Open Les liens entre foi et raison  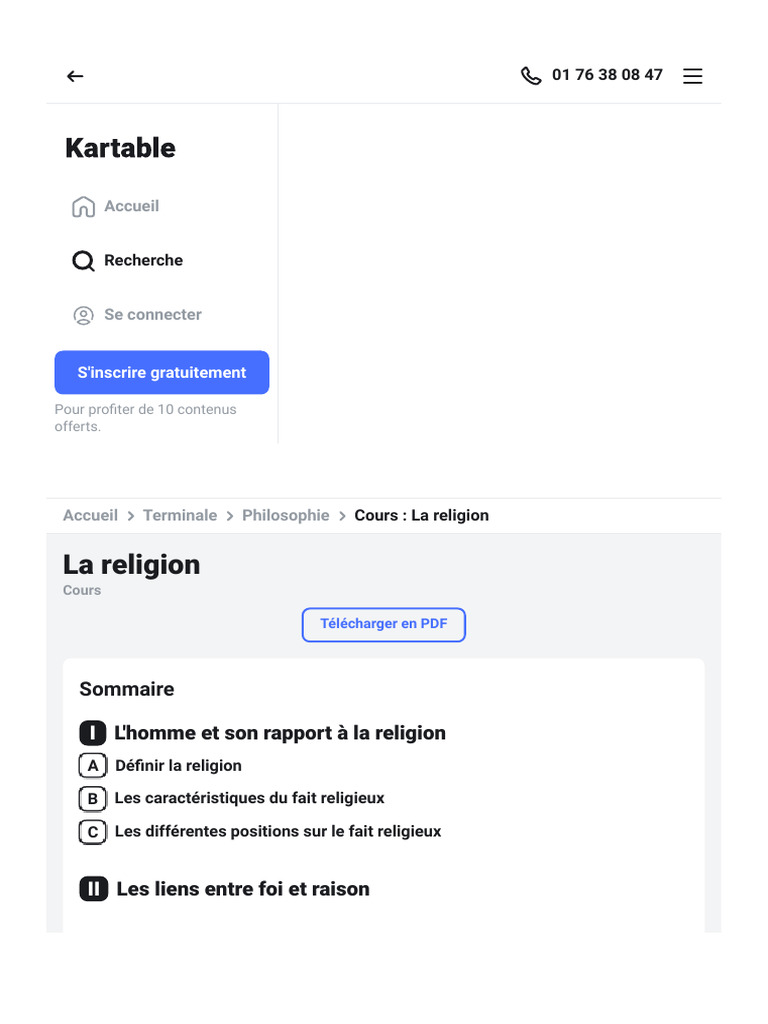243,889
